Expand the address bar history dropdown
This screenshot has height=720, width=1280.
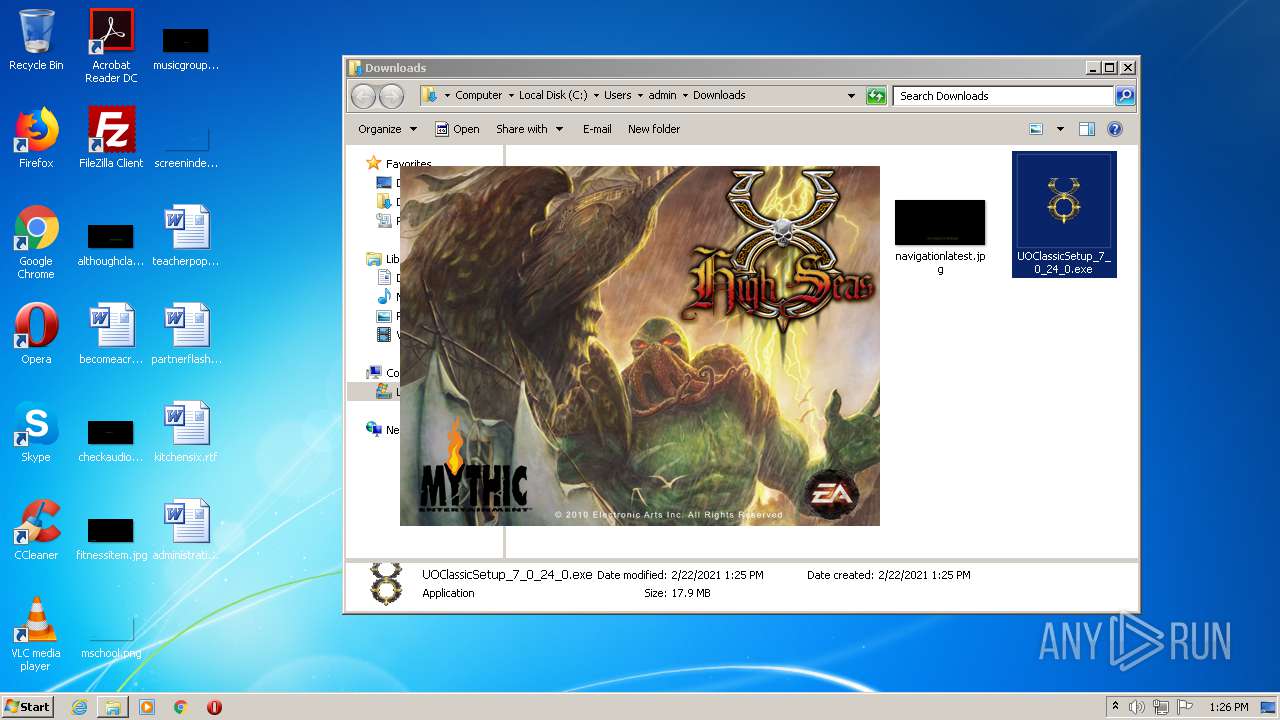pos(851,96)
